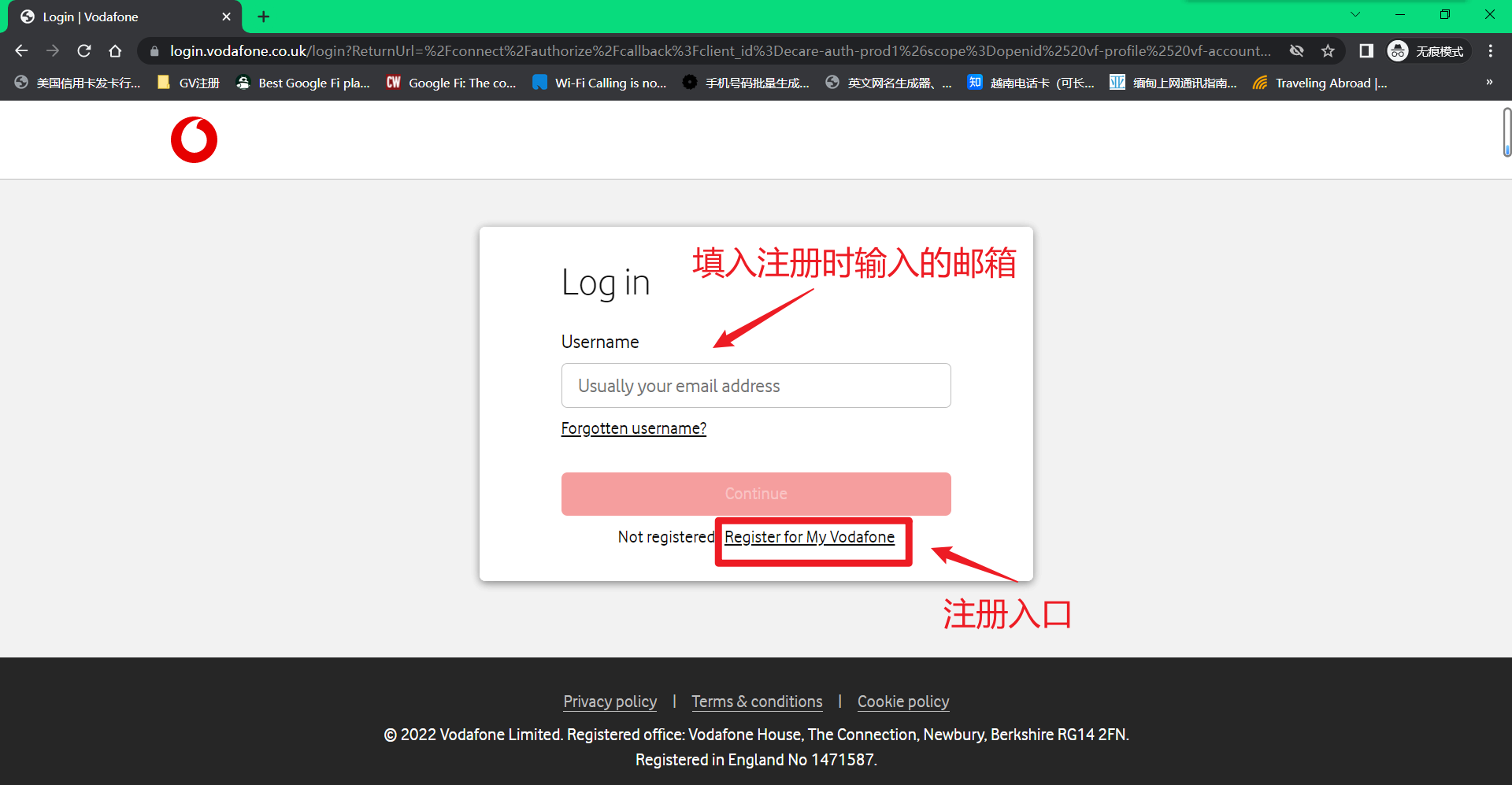Image resolution: width=1512 pixels, height=785 pixels.
Task: Click Forgotten username link
Action: click(x=633, y=428)
